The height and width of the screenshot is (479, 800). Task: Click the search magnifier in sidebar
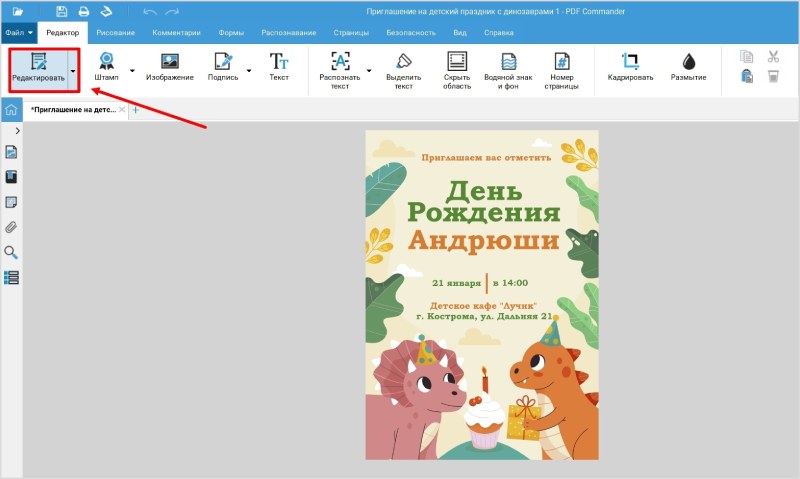[x=12, y=252]
